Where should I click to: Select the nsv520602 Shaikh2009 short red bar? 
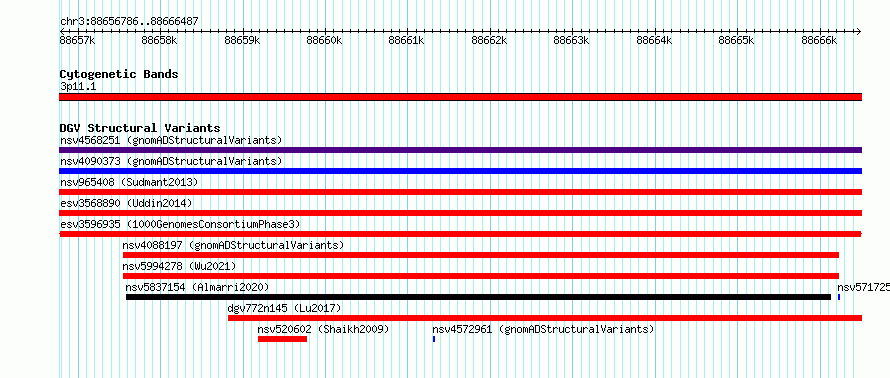click(282, 339)
